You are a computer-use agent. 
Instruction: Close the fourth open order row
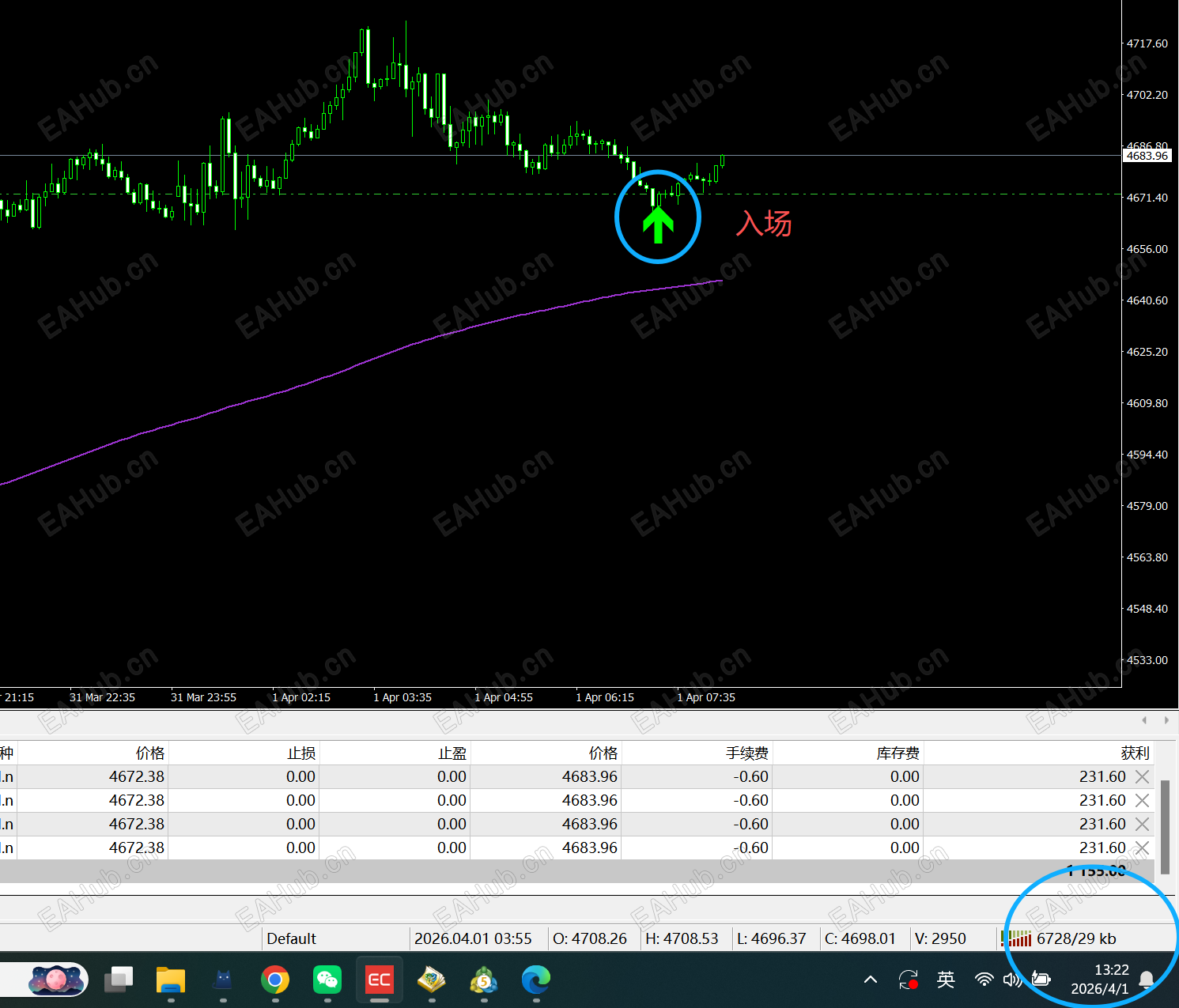[1142, 848]
